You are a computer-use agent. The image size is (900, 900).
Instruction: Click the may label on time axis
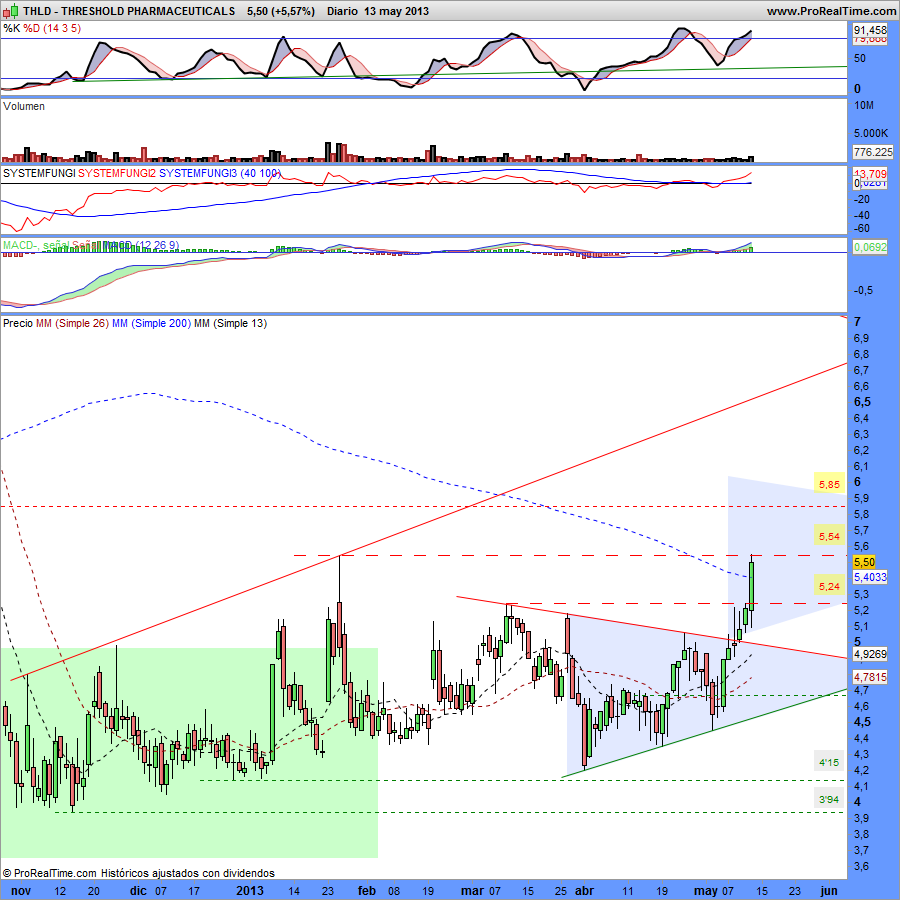point(706,891)
